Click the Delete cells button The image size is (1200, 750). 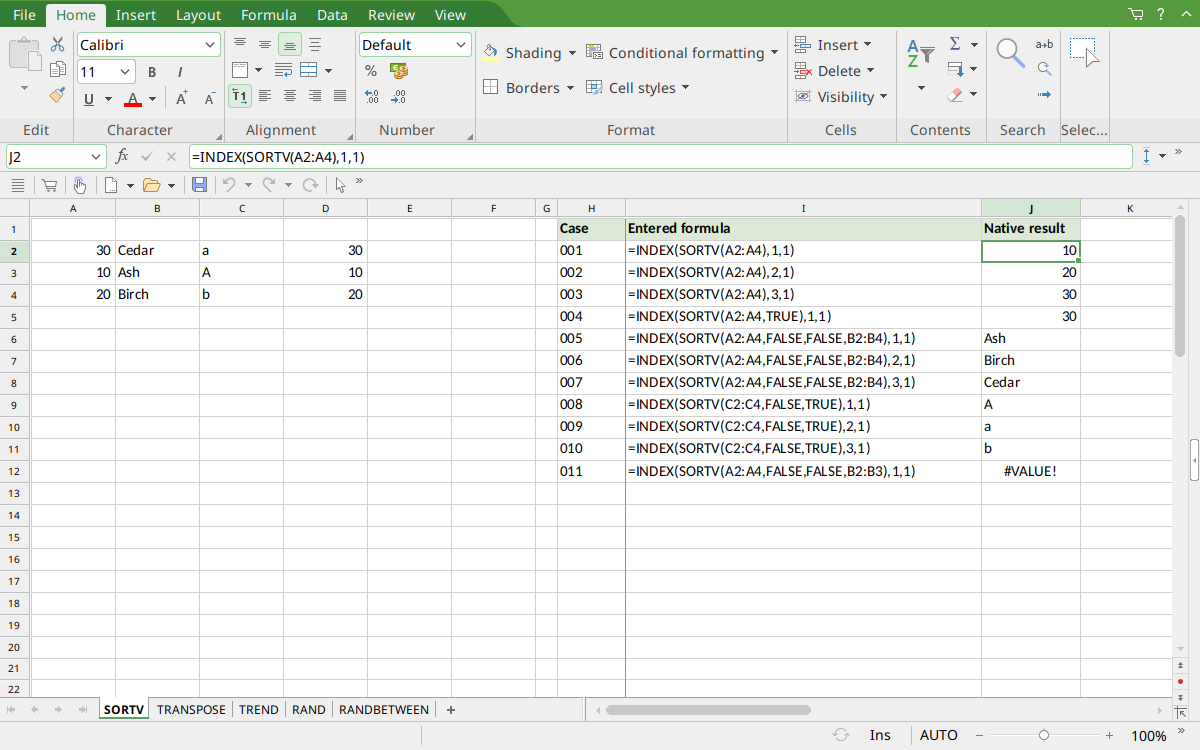834,71
